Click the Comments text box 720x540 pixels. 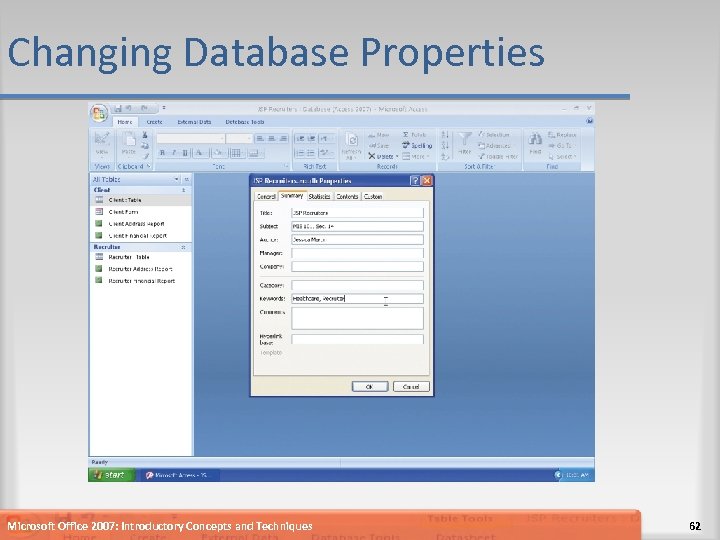click(357, 318)
